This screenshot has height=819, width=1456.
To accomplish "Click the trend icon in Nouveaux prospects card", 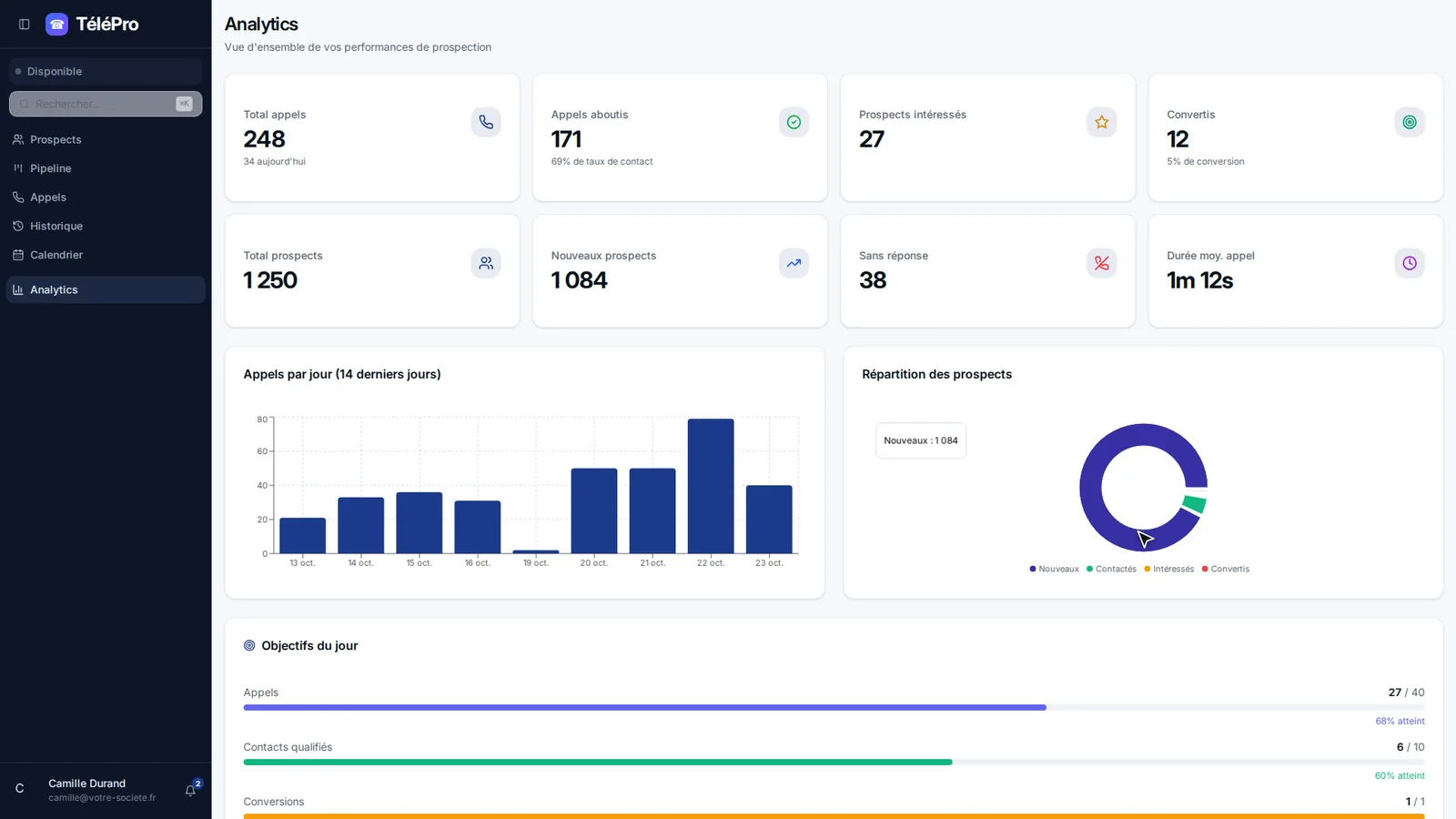I will coord(794,263).
